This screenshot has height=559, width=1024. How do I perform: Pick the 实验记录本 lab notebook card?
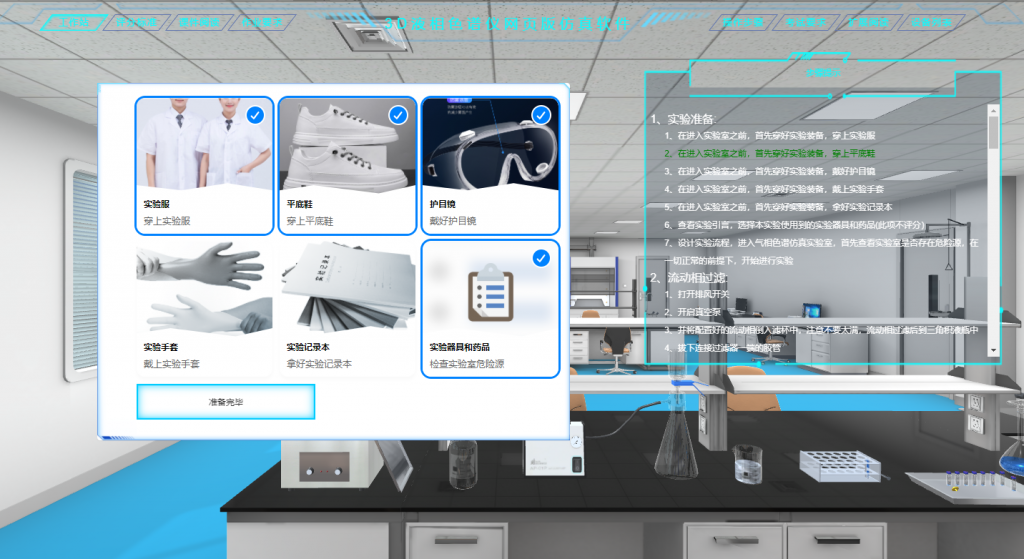click(x=347, y=309)
